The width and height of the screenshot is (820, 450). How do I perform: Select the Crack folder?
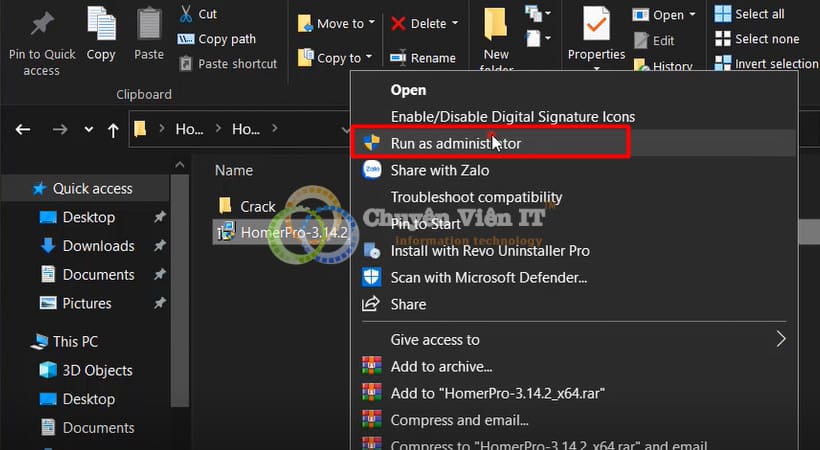[x=247, y=206]
